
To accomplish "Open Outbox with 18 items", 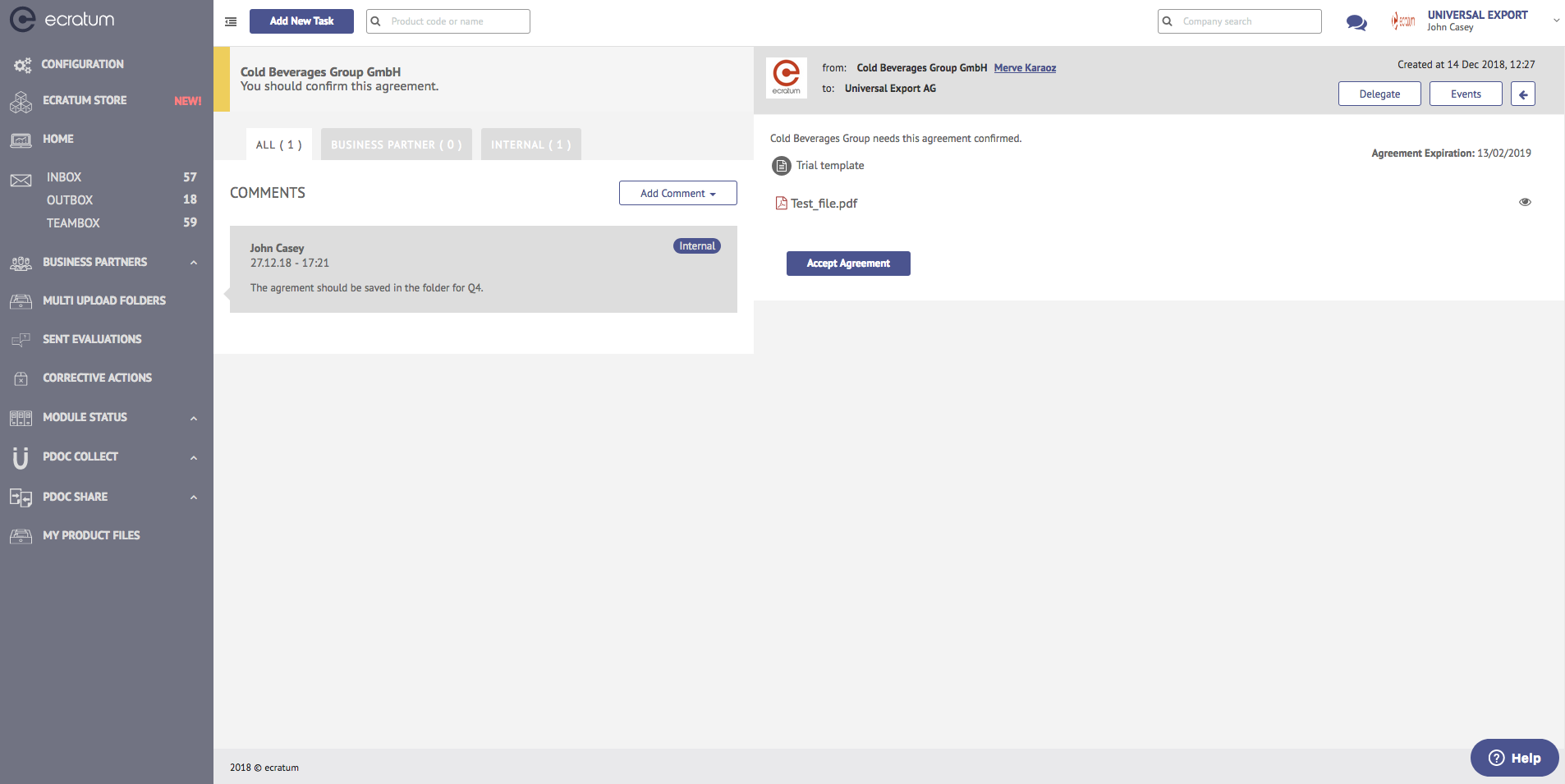I will [122, 200].
